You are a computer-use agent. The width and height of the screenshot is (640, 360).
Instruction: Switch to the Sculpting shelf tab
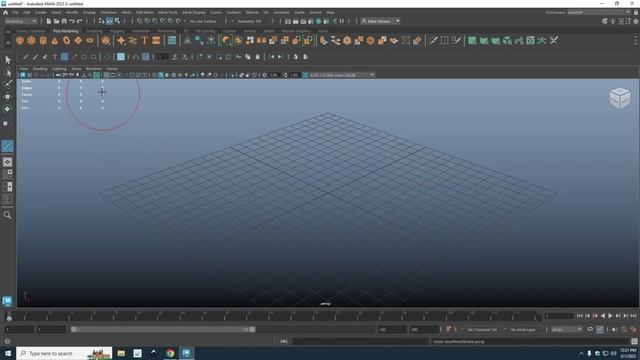click(x=94, y=31)
